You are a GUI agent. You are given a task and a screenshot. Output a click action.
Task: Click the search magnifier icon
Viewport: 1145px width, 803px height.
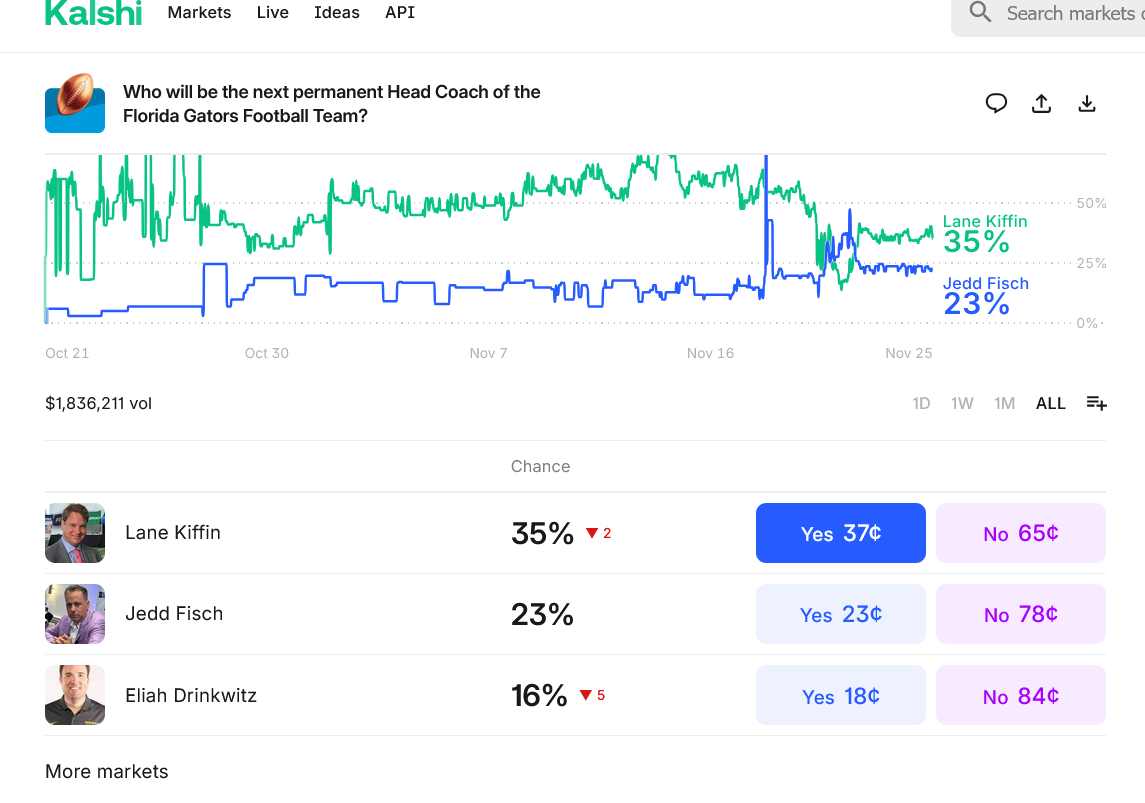[981, 13]
